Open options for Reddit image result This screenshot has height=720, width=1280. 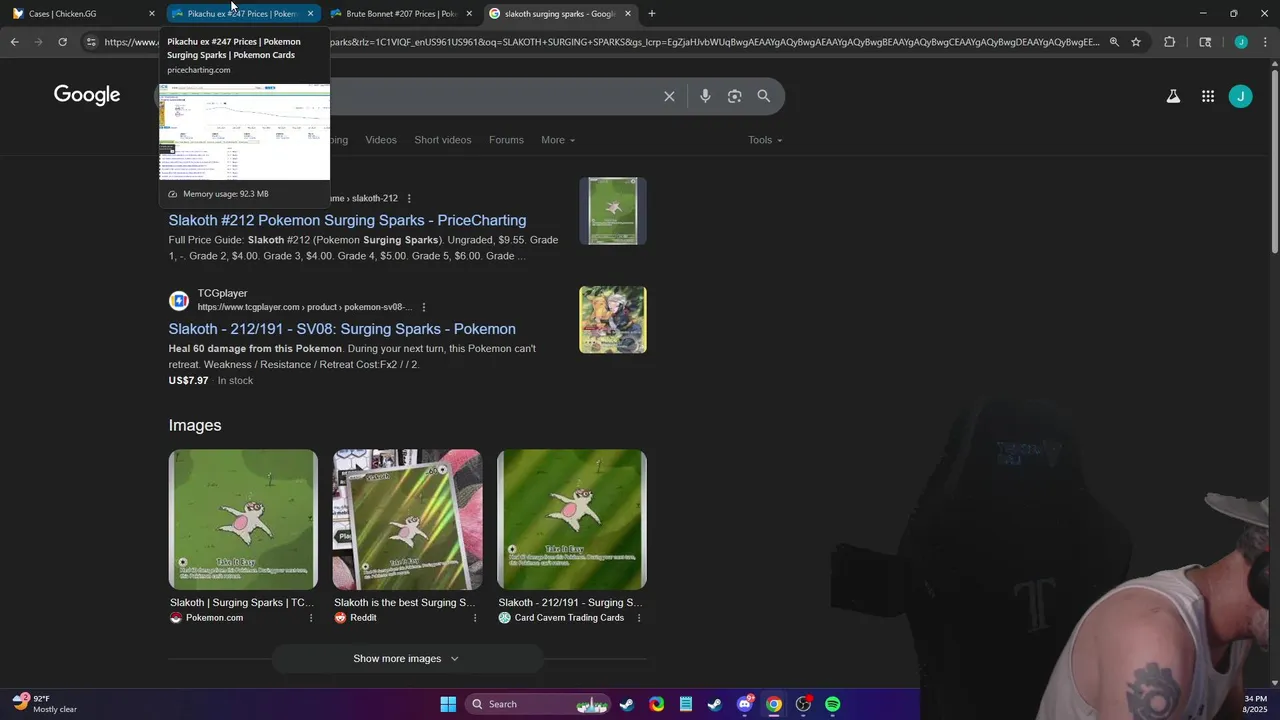pyautogui.click(x=475, y=618)
